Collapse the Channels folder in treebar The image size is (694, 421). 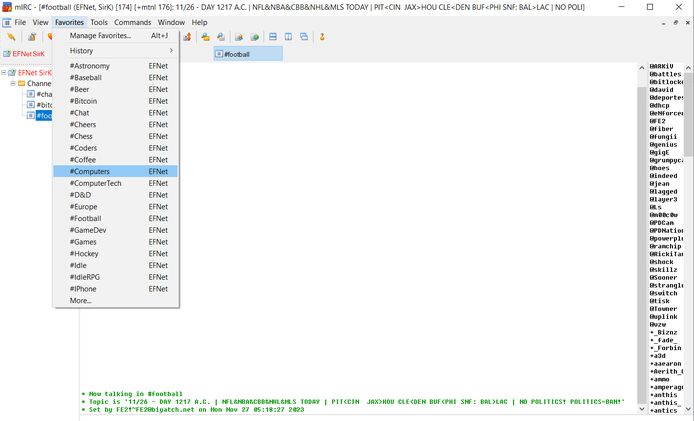click(x=13, y=83)
